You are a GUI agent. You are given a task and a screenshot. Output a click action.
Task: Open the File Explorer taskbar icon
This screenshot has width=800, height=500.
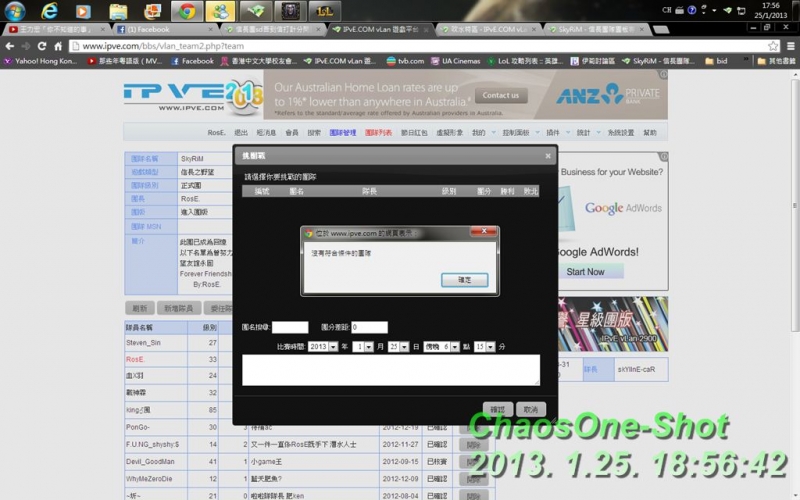point(118,11)
